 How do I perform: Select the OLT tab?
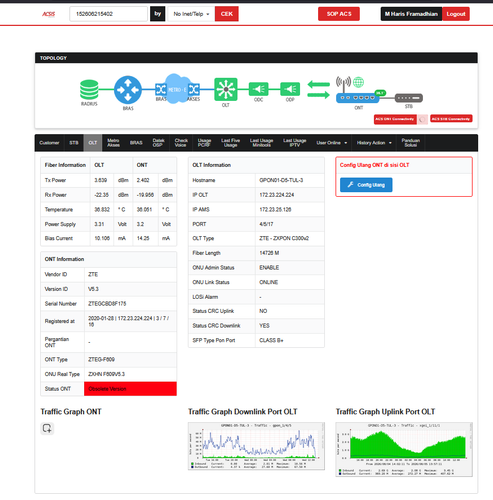pyautogui.click(x=93, y=143)
